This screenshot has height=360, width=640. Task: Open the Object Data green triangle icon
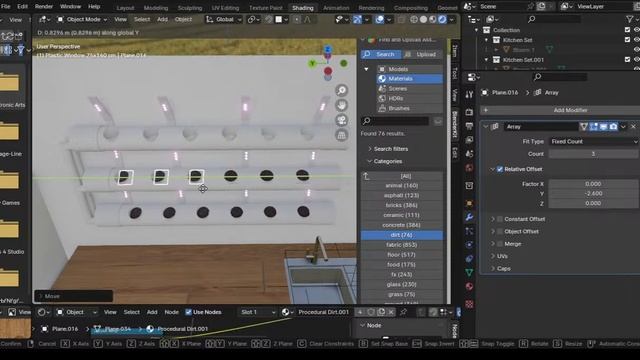coord(469,273)
